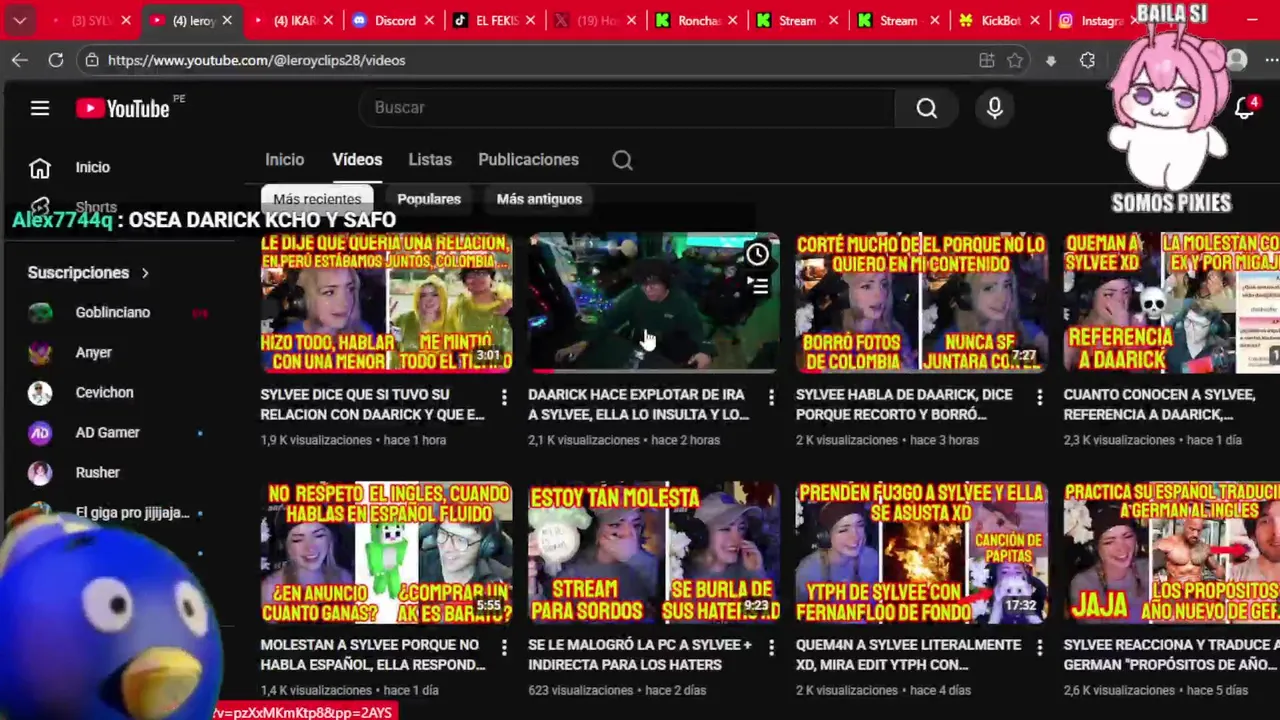Open DAARICK HACE EXPLOTAR DE IRA video title
1280x720 pixels.
(x=638, y=404)
